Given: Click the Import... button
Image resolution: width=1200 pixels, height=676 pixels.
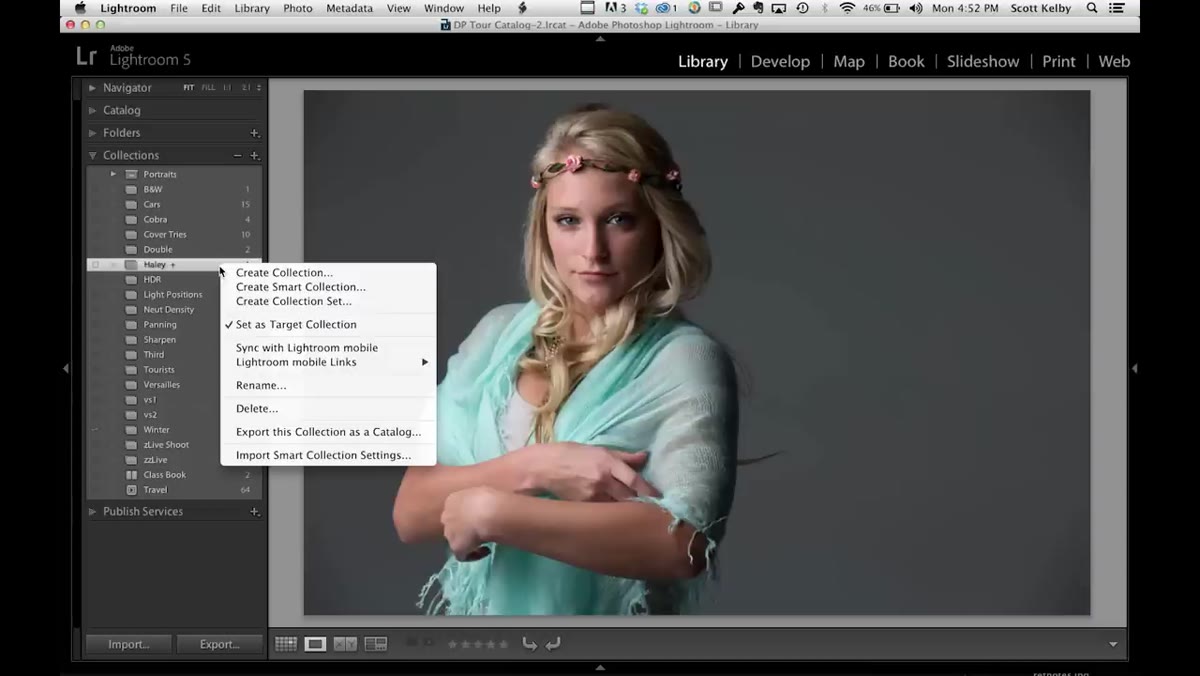Looking at the screenshot, I should tap(129, 644).
